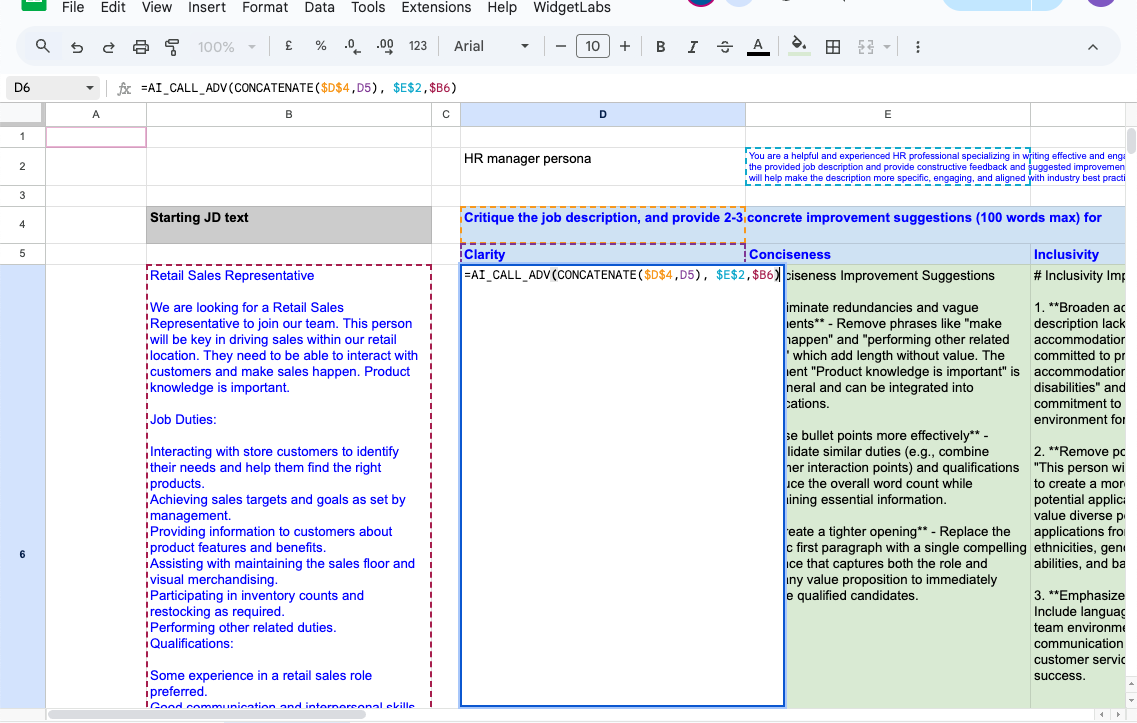Select column D header

[x=603, y=115]
